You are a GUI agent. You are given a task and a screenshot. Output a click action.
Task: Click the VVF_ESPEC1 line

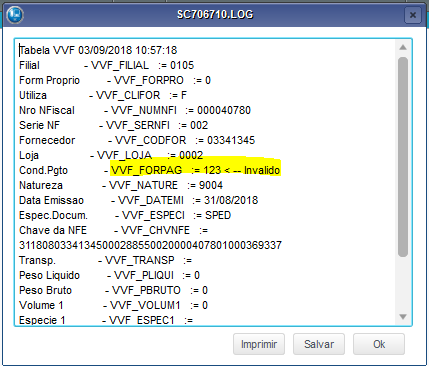coord(106,320)
